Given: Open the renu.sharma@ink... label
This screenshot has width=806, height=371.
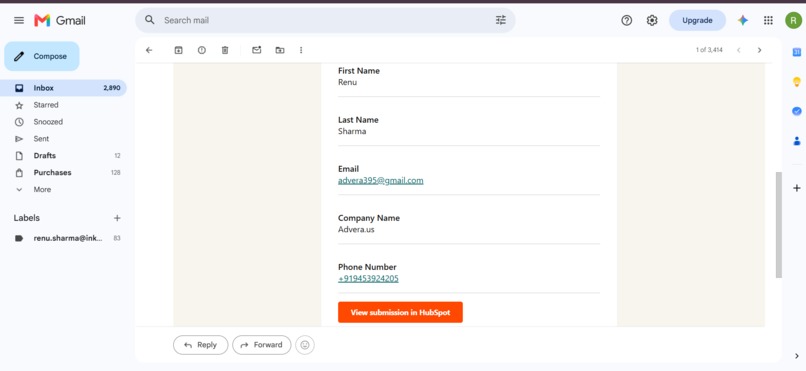Looking at the screenshot, I should tap(64, 238).
